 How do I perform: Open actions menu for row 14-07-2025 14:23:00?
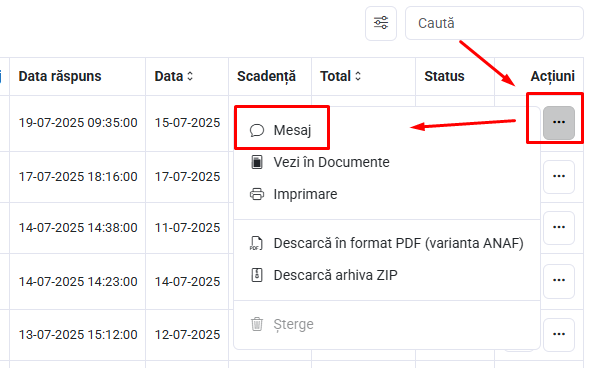click(x=559, y=281)
